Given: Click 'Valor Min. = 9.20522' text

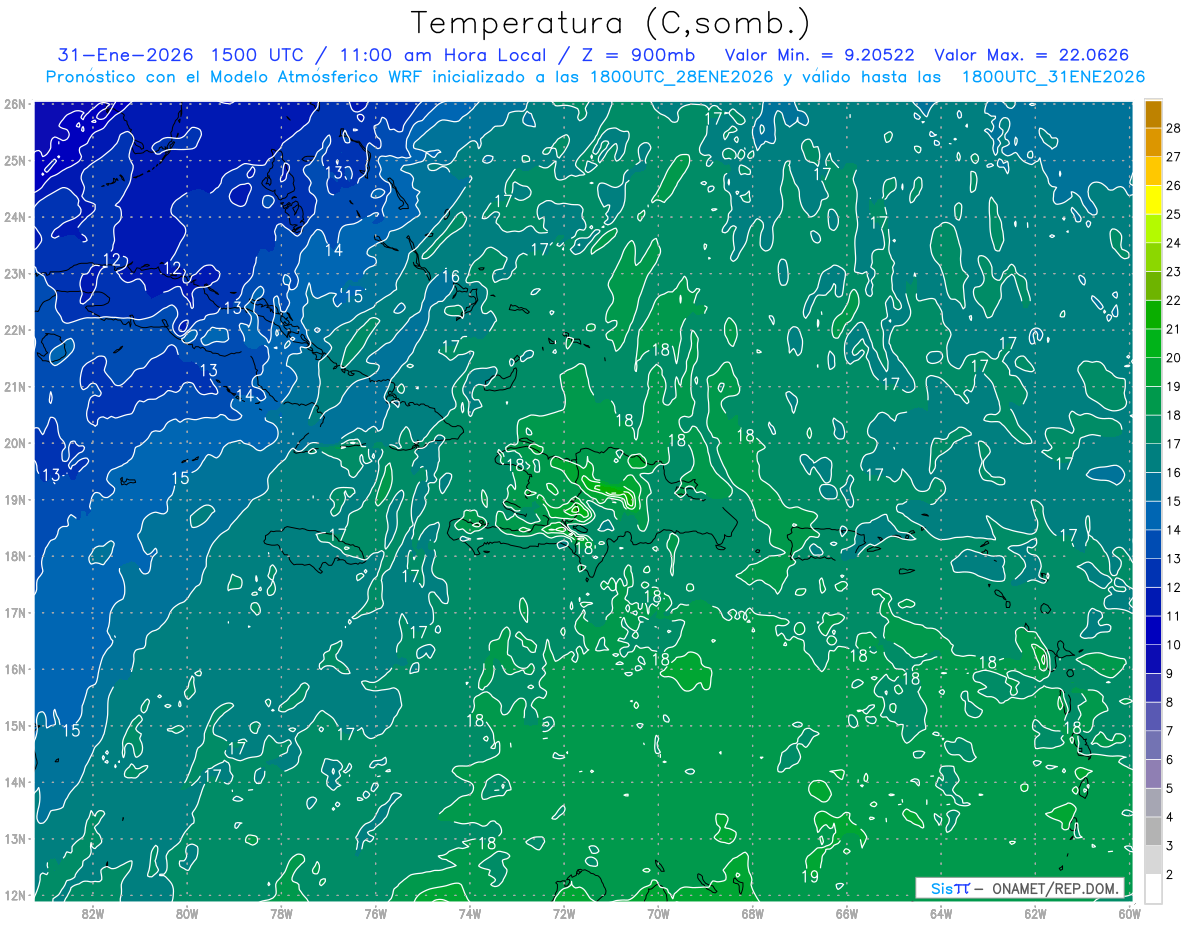Looking at the screenshot, I should (822, 54).
